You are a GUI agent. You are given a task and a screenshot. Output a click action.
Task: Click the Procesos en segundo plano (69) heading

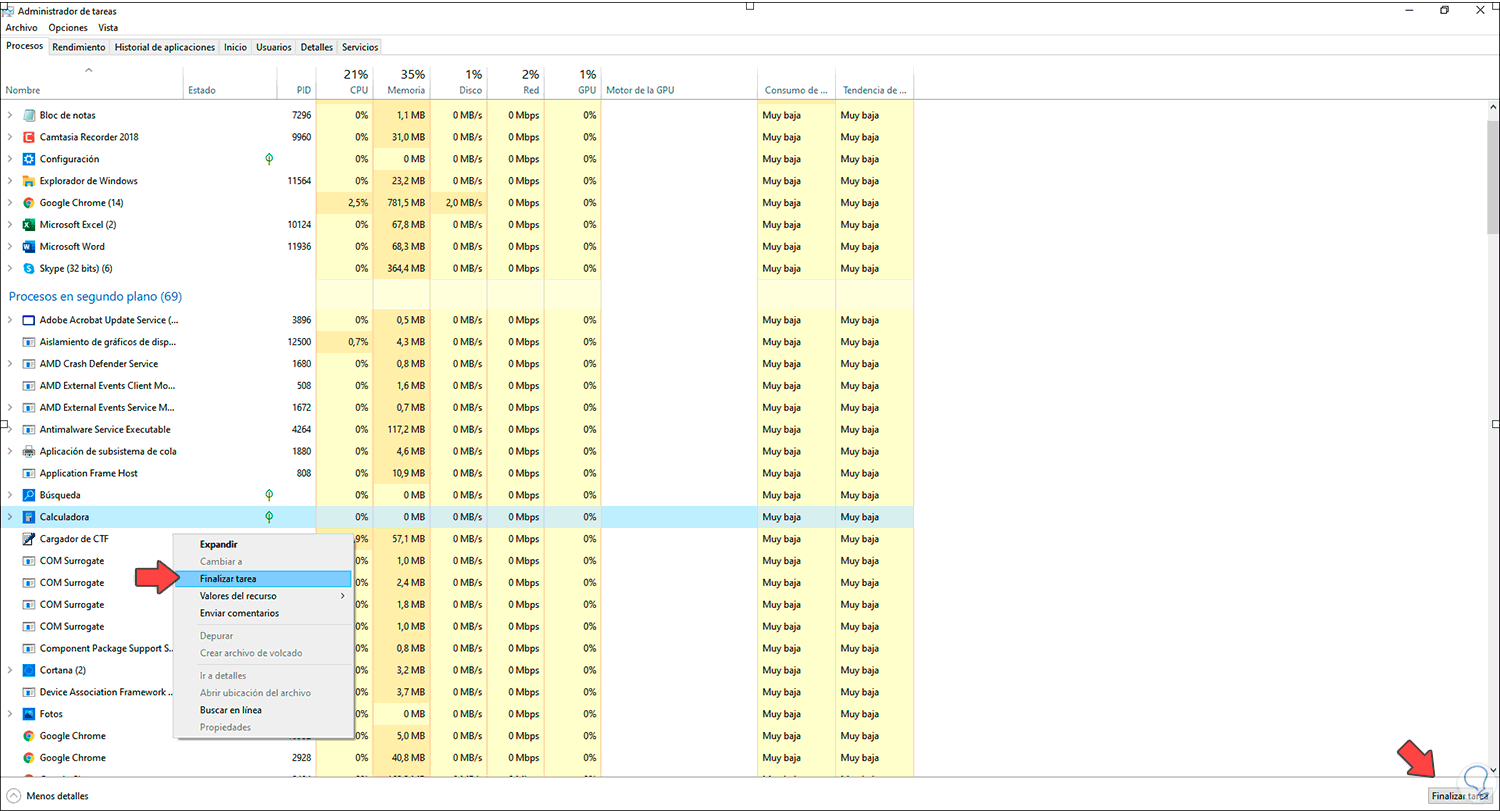(95, 297)
